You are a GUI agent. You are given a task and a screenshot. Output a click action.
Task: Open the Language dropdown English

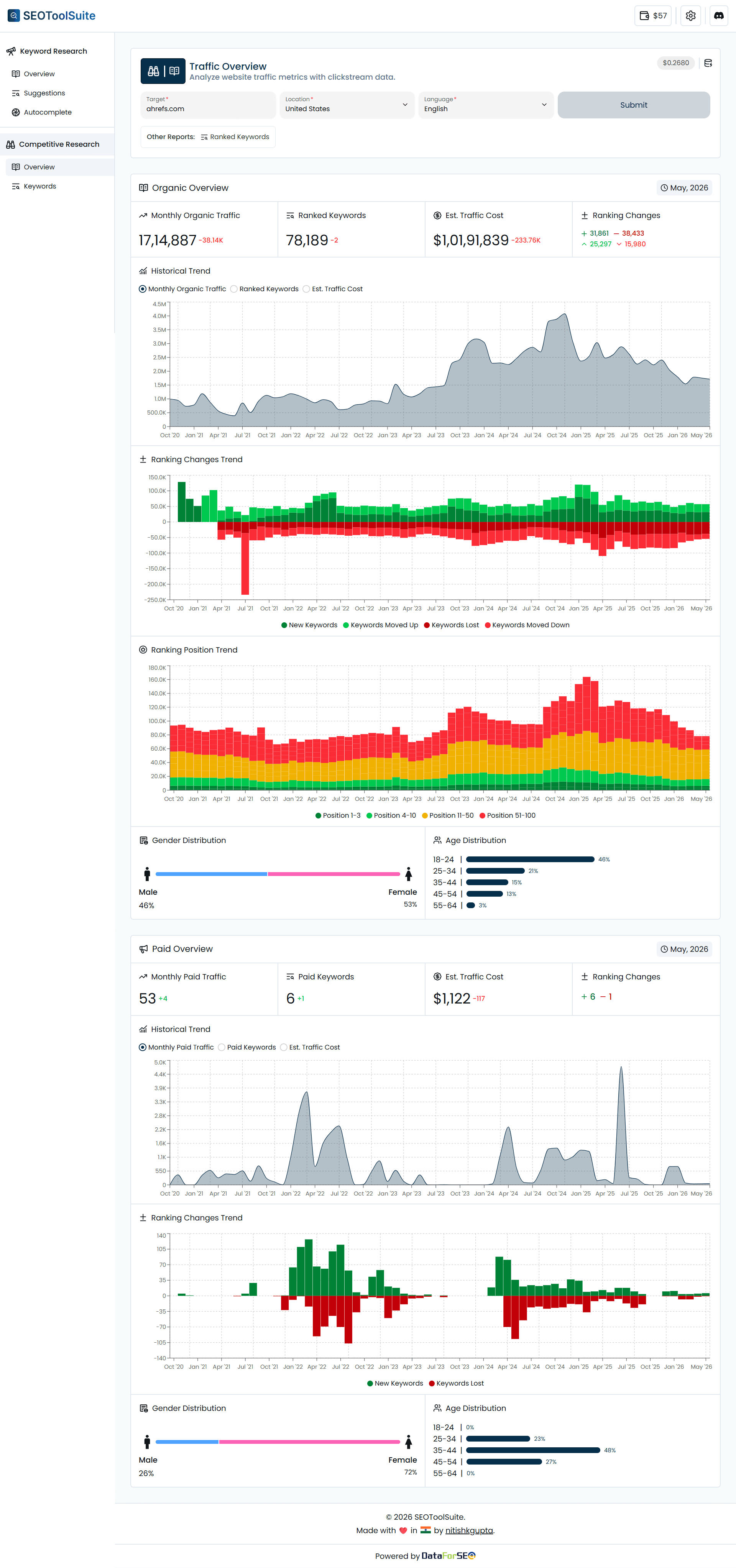click(x=486, y=105)
